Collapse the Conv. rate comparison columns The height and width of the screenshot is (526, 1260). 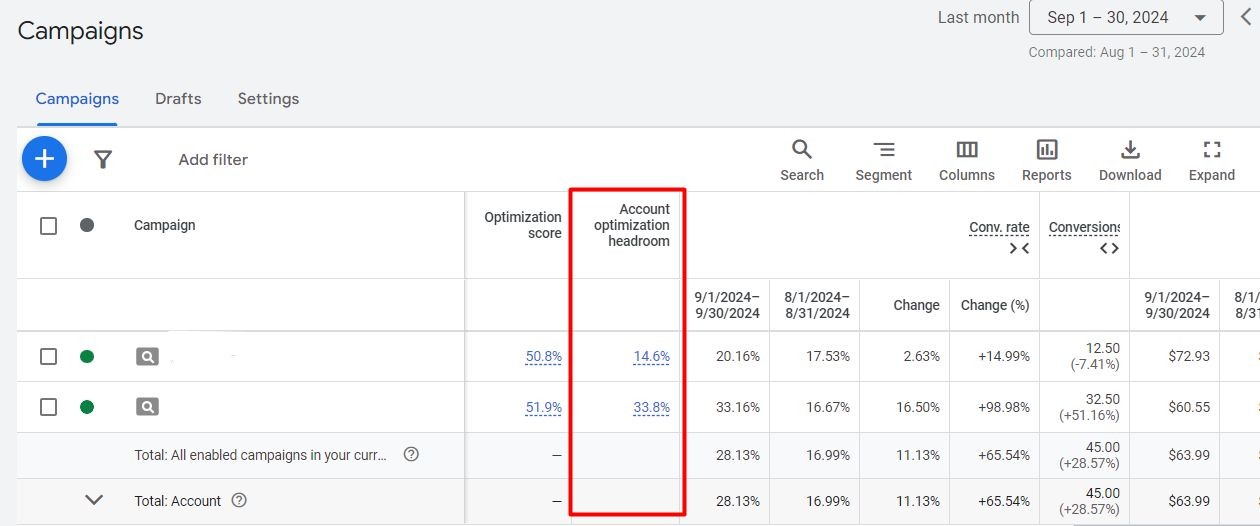[x=1019, y=248]
